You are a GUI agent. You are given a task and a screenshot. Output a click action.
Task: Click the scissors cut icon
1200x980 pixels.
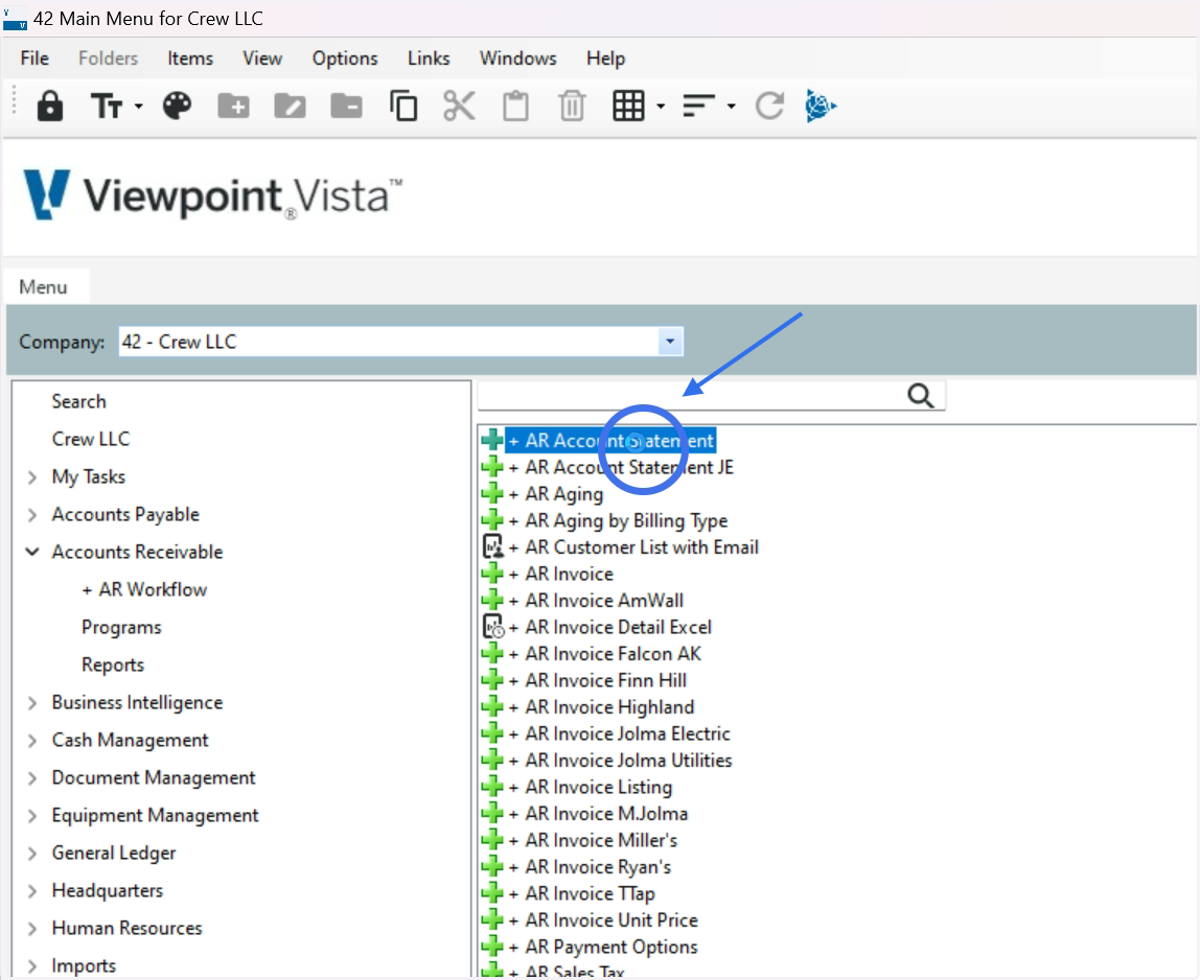459,105
